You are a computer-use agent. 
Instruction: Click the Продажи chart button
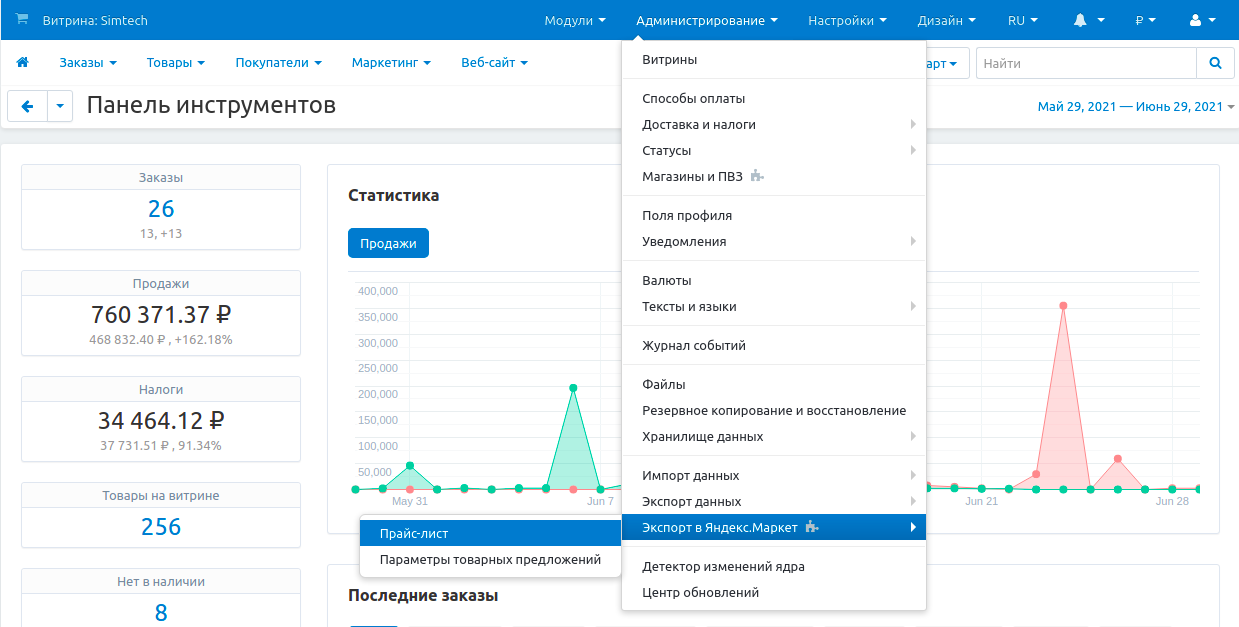pyautogui.click(x=388, y=243)
